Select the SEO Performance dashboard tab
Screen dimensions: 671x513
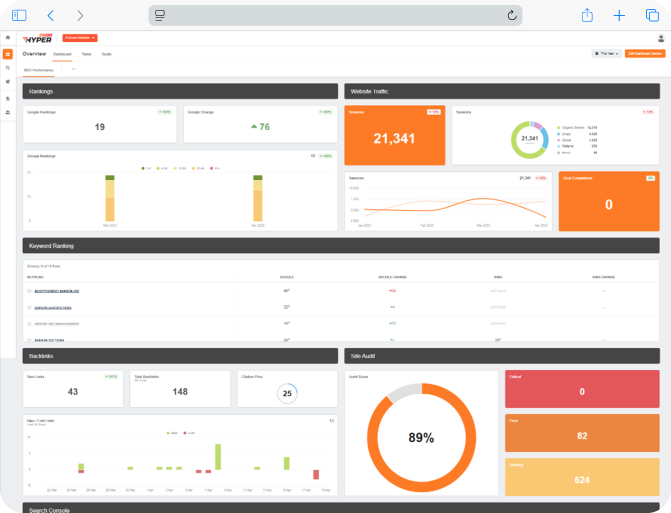point(42,69)
